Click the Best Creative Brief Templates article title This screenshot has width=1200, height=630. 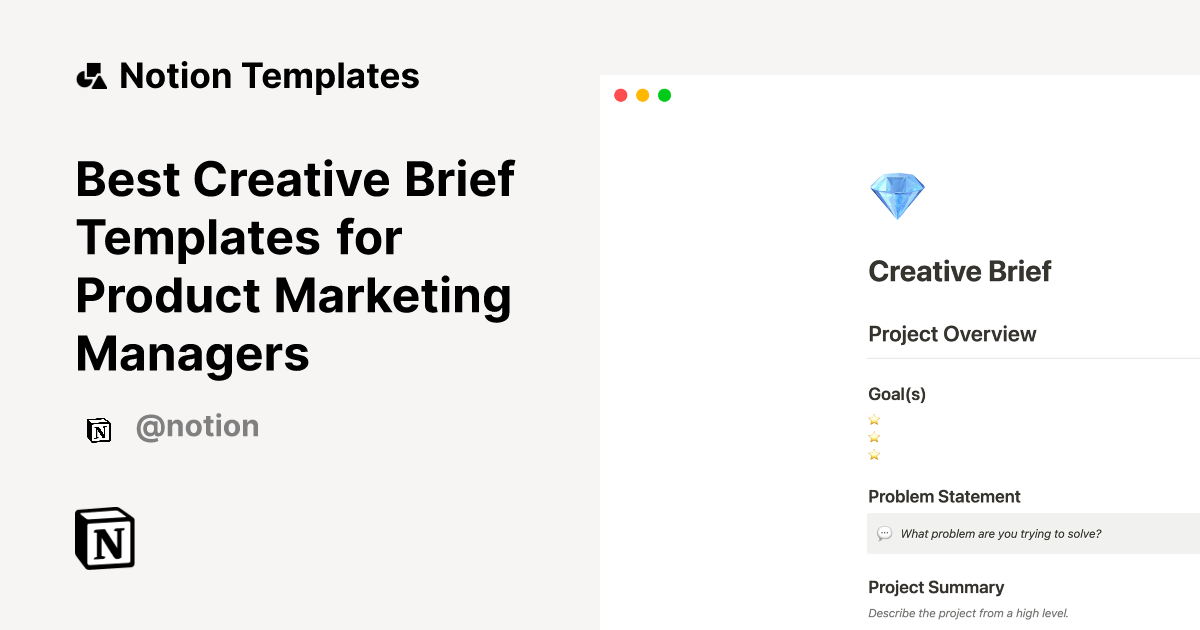[x=295, y=267]
